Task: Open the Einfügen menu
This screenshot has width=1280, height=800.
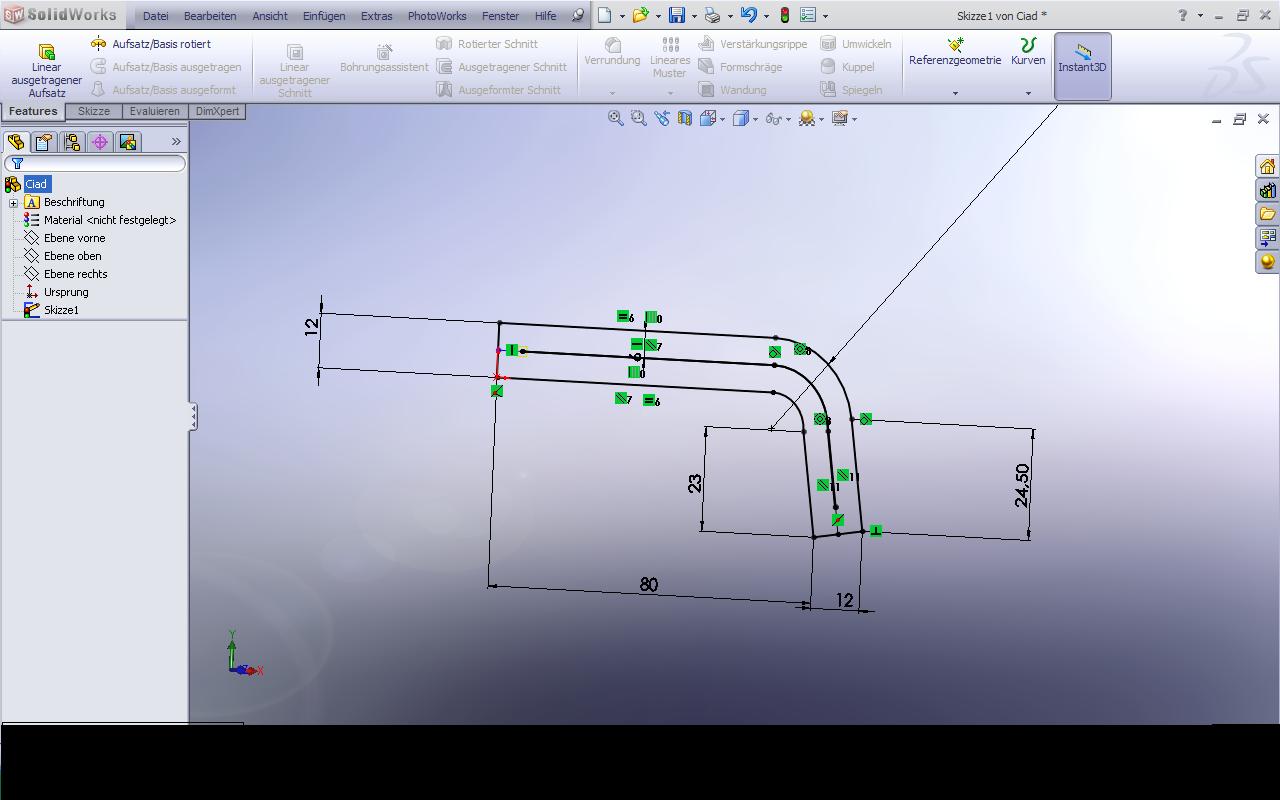Action: pyautogui.click(x=324, y=16)
